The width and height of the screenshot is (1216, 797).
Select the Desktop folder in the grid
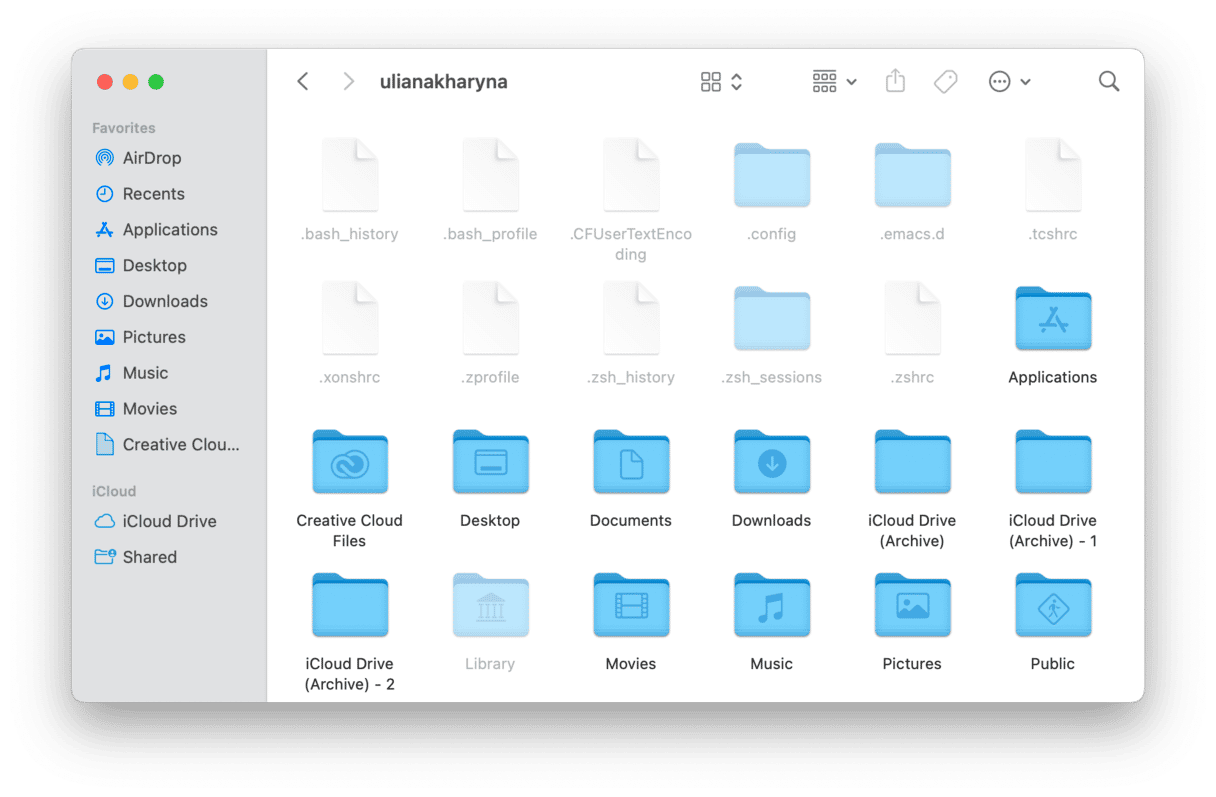(x=490, y=462)
